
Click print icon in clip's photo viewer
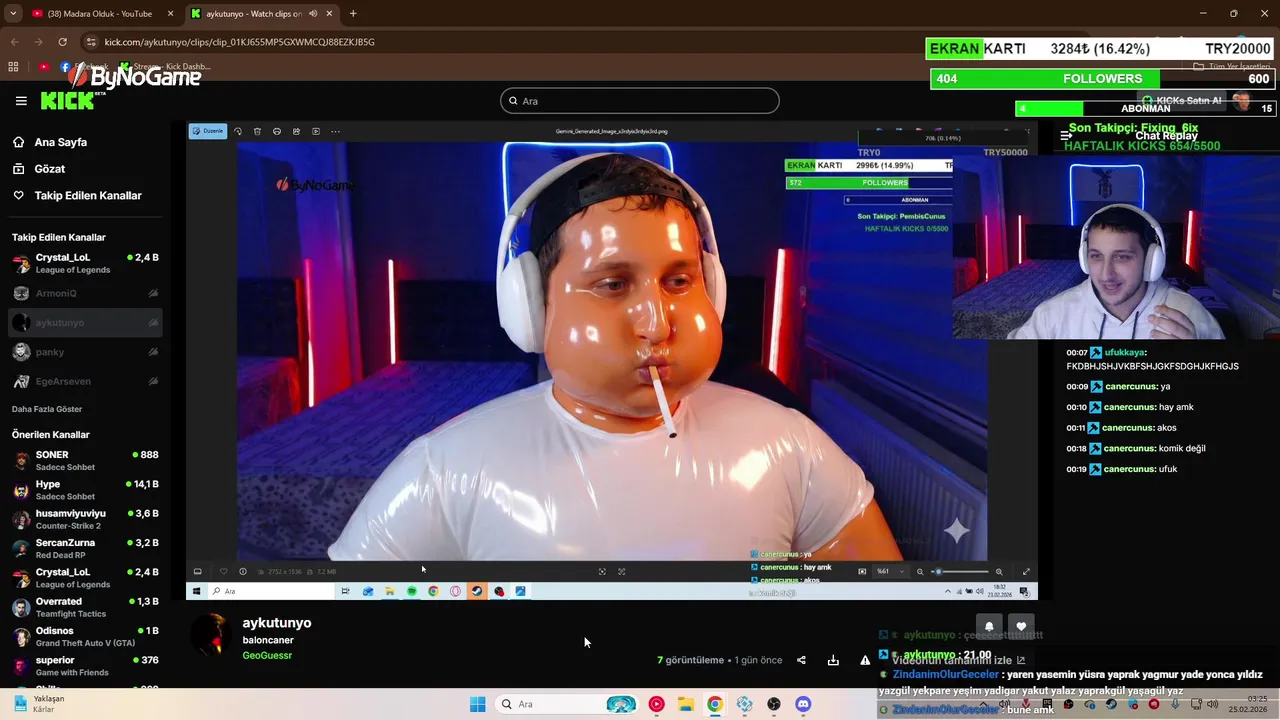[277, 131]
